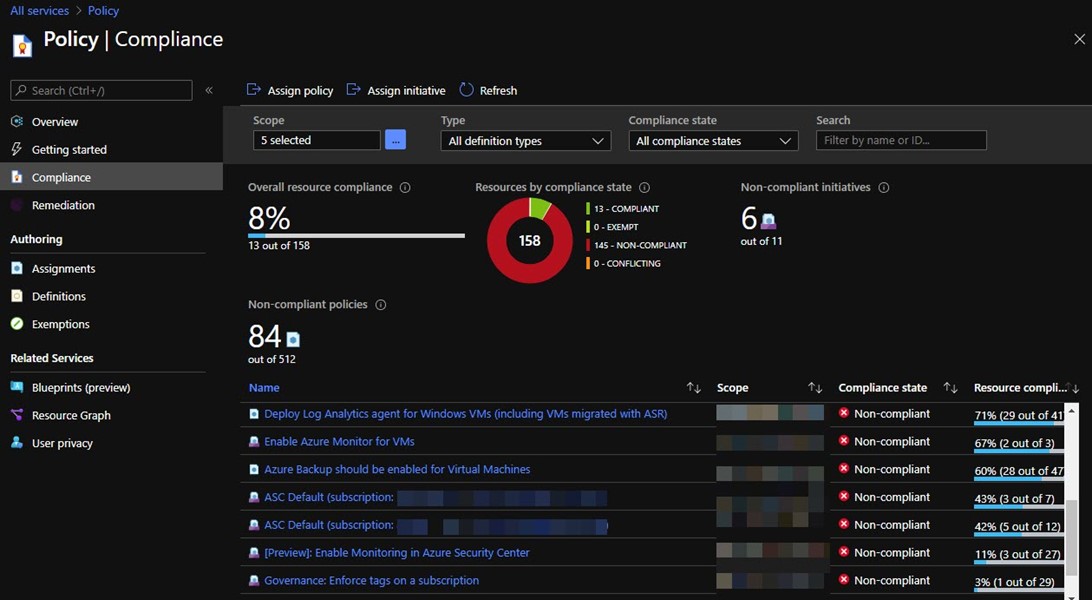Image resolution: width=1092 pixels, height=600 pixels.
Task: Collapse the left sidebar menu
Action: (209, 90)
